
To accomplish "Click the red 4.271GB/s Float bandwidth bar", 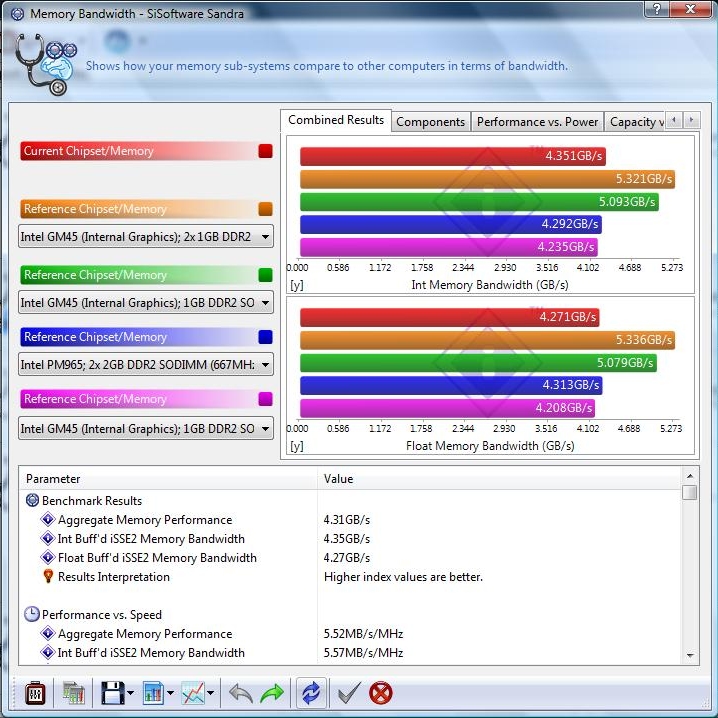I will click(450, 317).
